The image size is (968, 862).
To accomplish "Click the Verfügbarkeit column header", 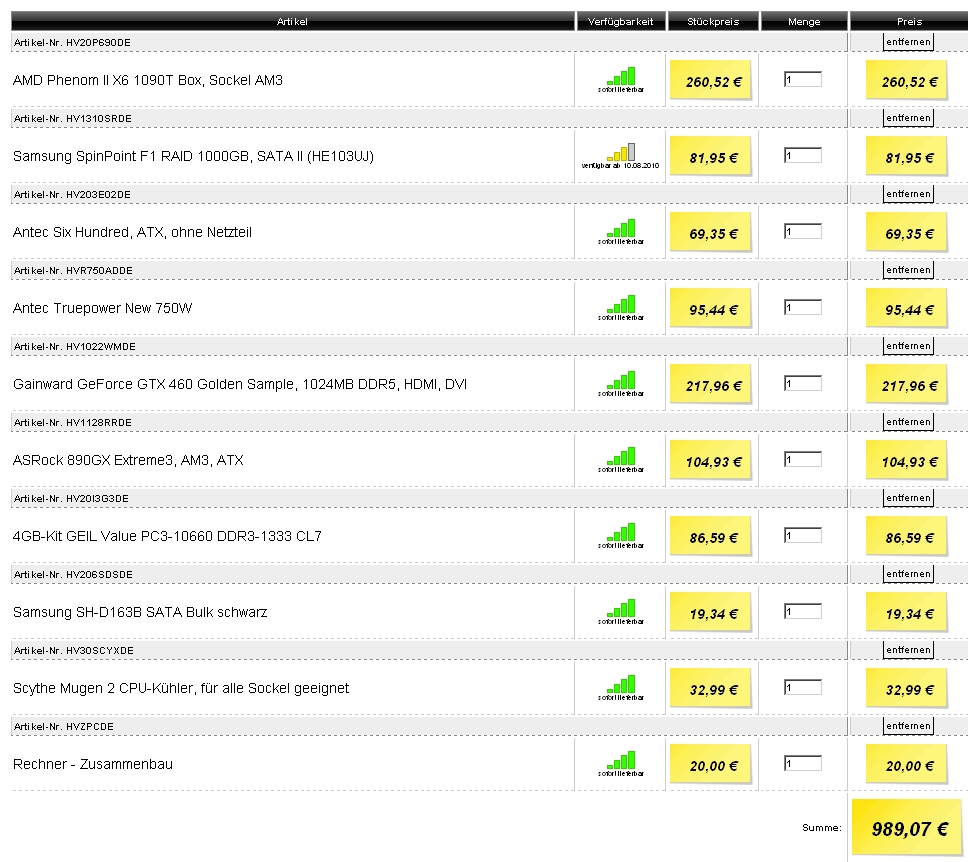I will 620,21.
